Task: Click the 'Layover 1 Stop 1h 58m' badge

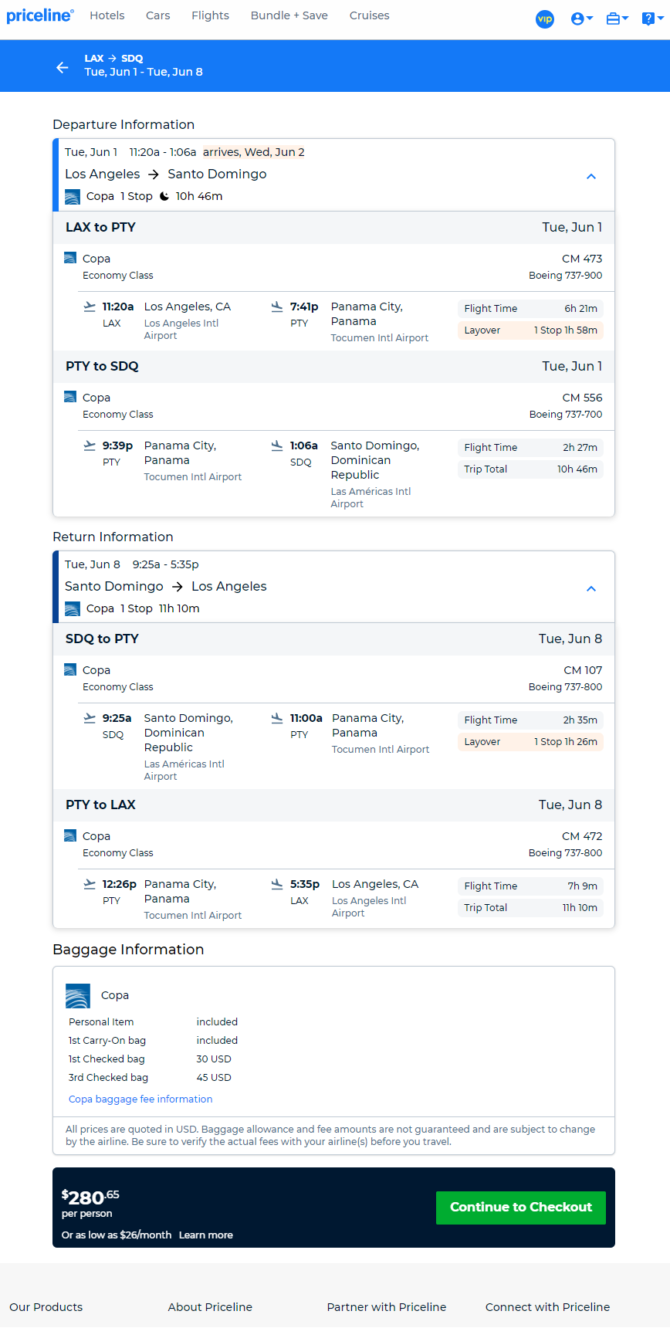Action: coord(531,330)
